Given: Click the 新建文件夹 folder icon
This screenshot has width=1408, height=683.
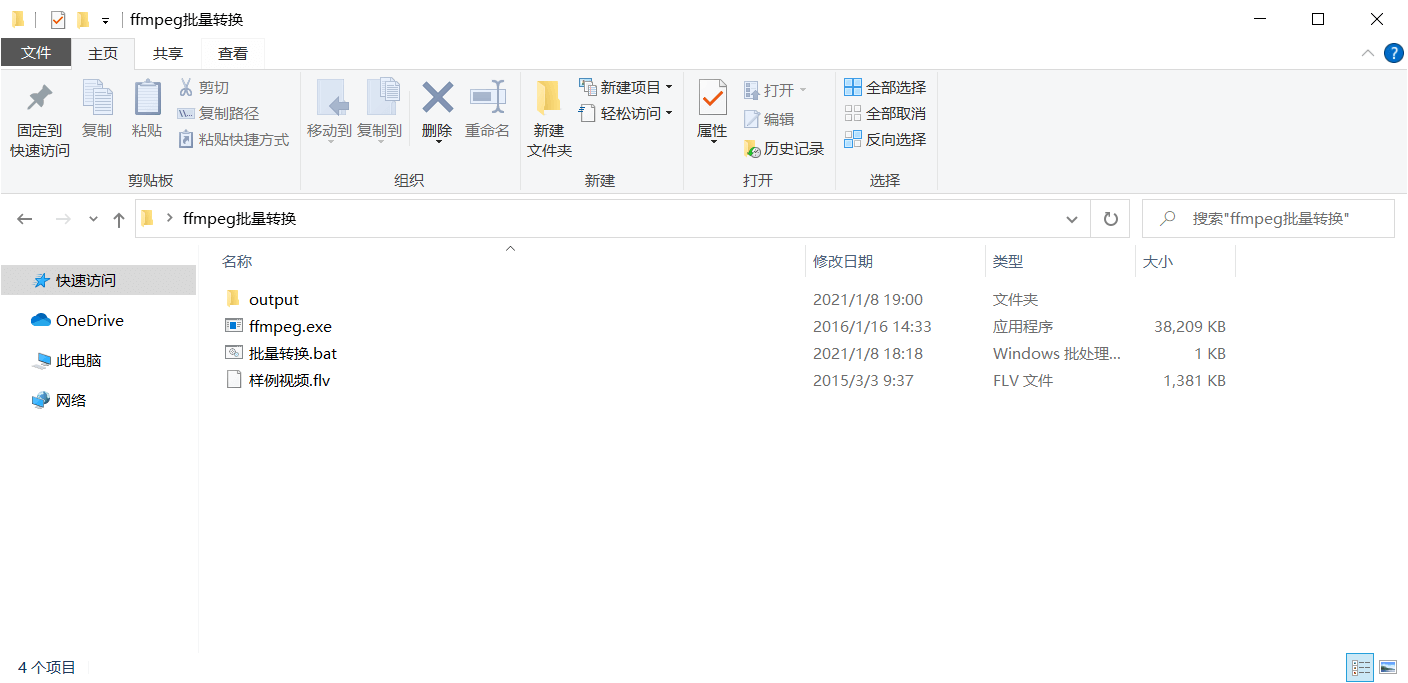Looking at the screenshot, I should tap(548, 99).
